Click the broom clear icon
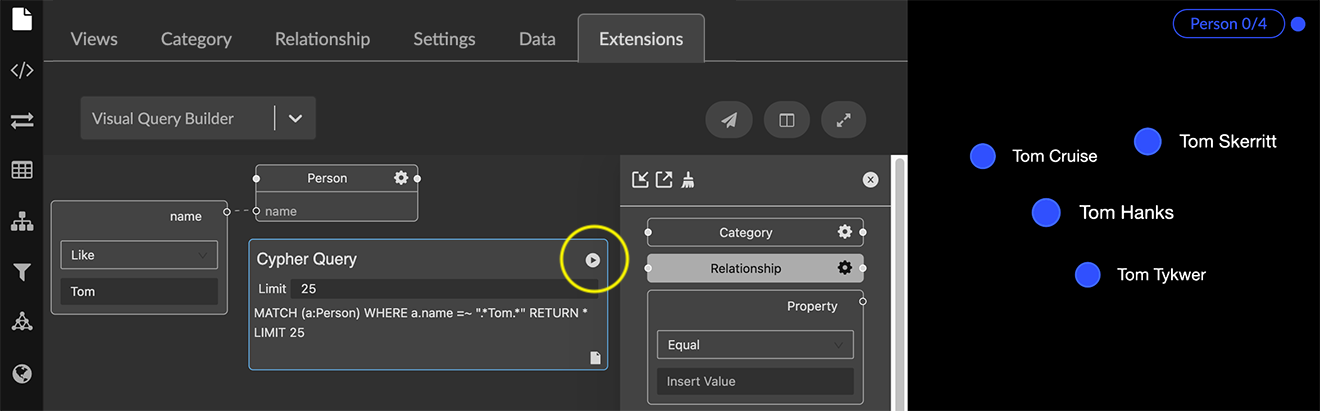Screen dimensions: 1320x411 tap(689, 180)
